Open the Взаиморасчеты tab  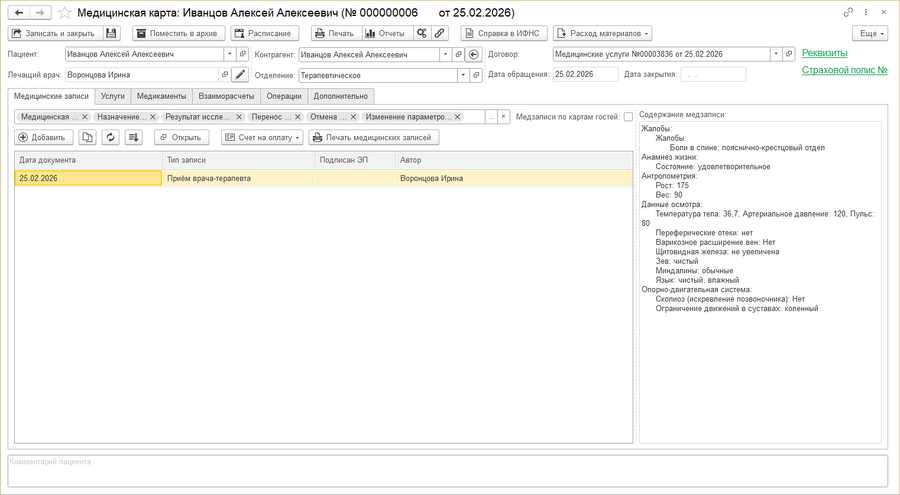tap(226, 96)
